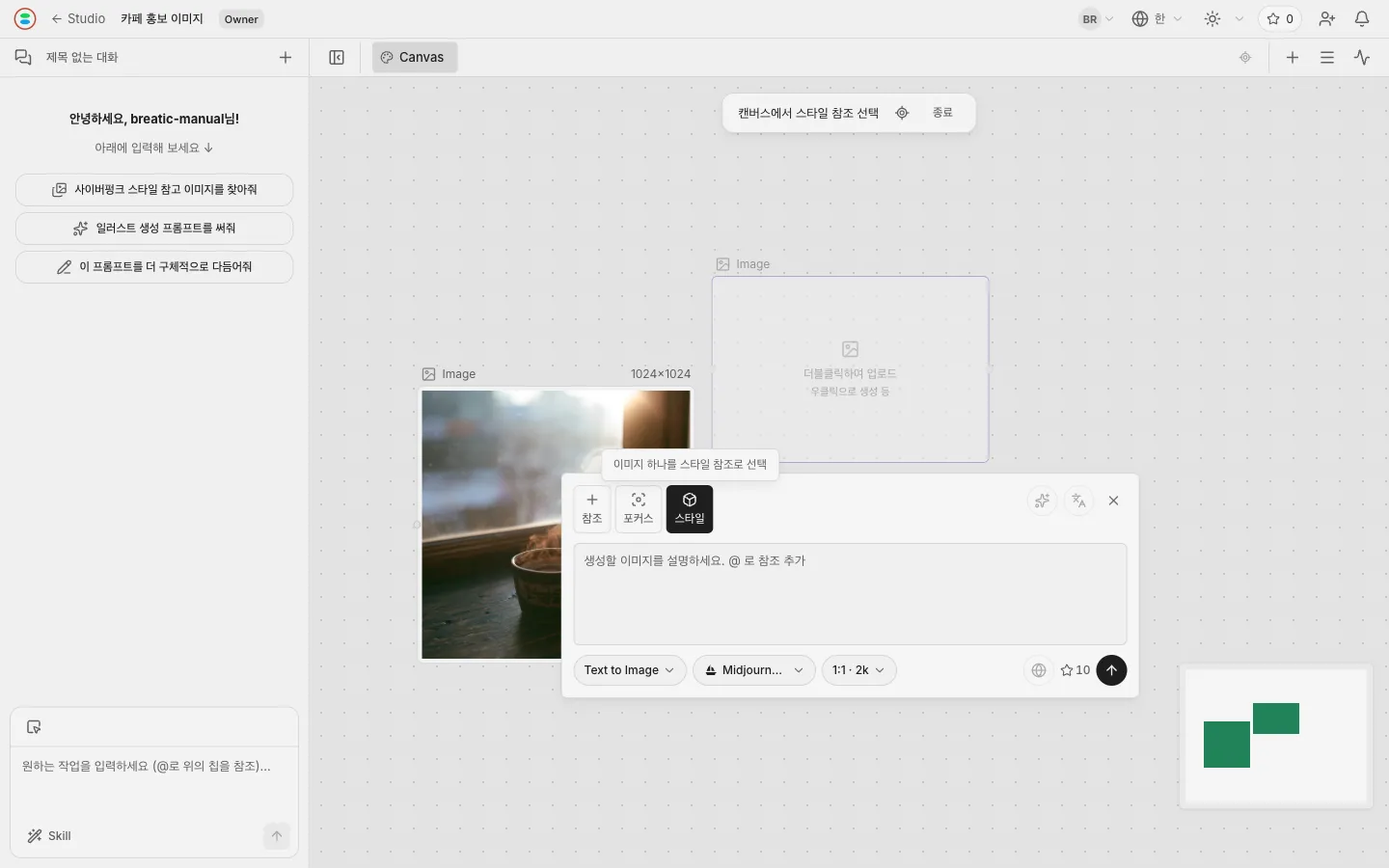Choose the illustration prompt suggestion
1389x868 pixels.
tap(154, 229)
